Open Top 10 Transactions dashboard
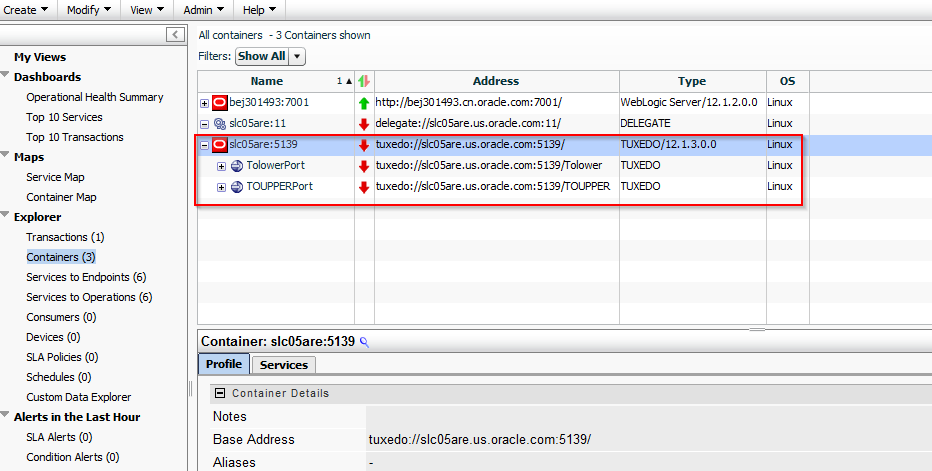The height and width of the screenshot is (471, 932). pyautogui.click(x=75, y=137)
